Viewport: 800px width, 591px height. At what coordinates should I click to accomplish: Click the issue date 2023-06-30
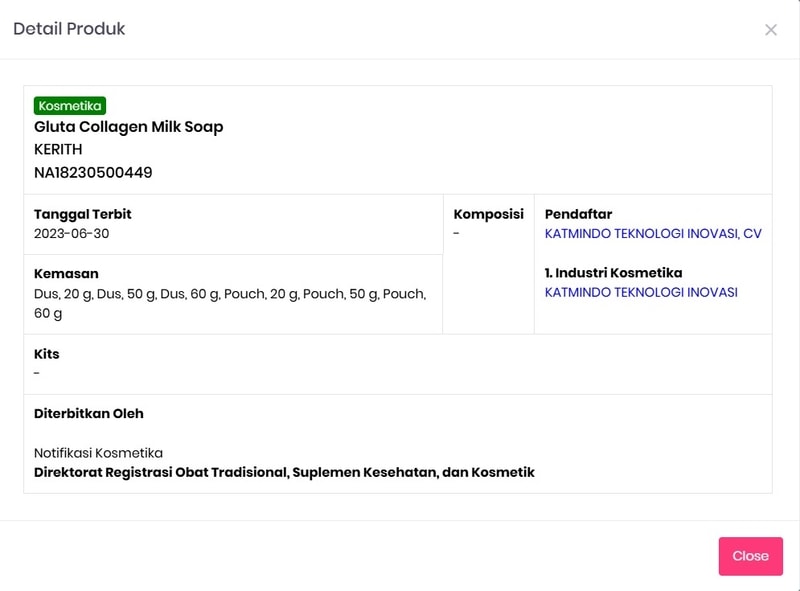point(72,234)
